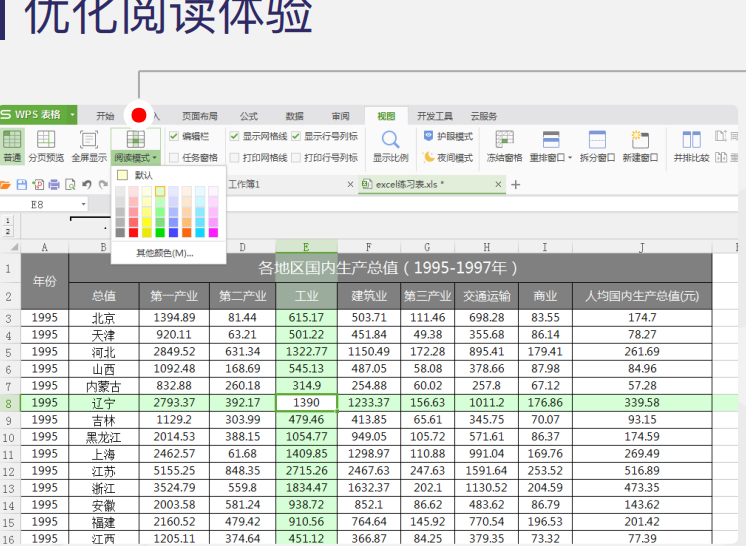Click the formula bar input field
Image resolution: width=746 pixels, height=546 pixels.
pos(481,205)
